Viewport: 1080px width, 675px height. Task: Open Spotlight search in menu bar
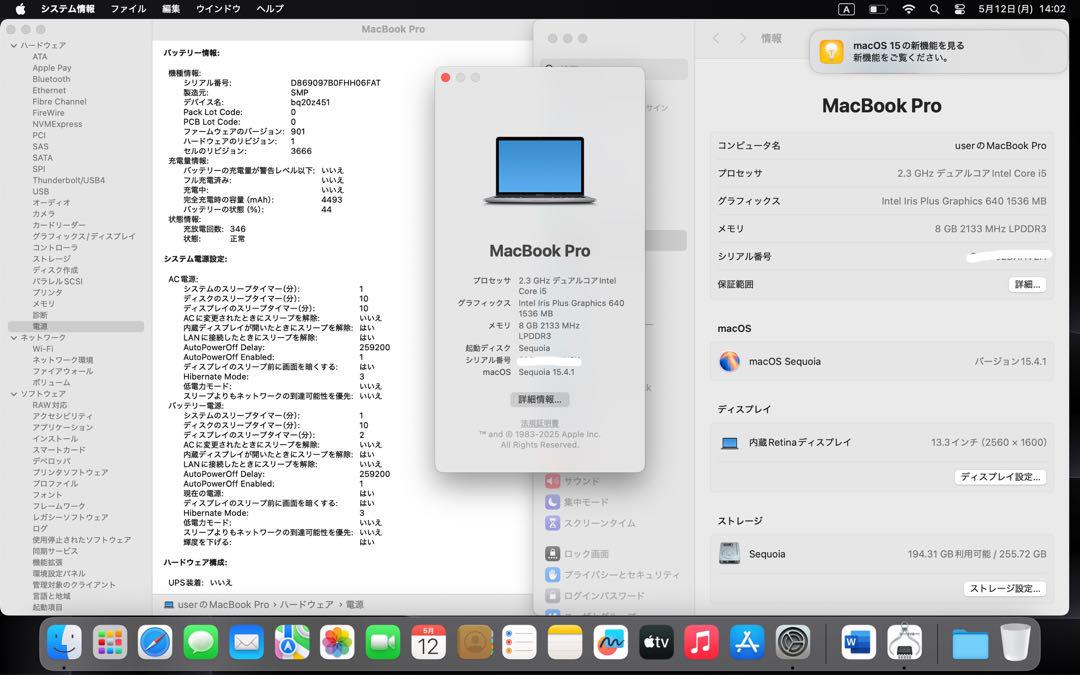tap(934, 9)
